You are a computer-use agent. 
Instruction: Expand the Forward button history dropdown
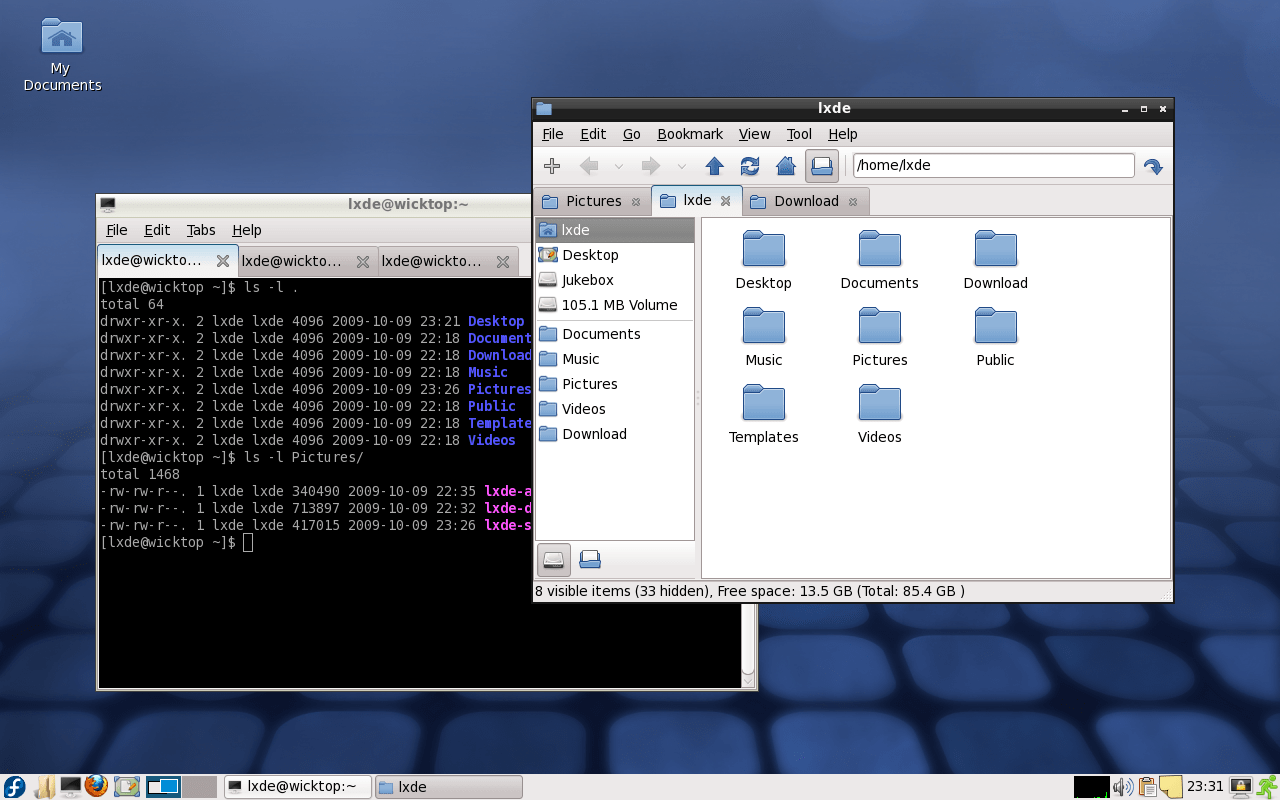tap(682, 166)
